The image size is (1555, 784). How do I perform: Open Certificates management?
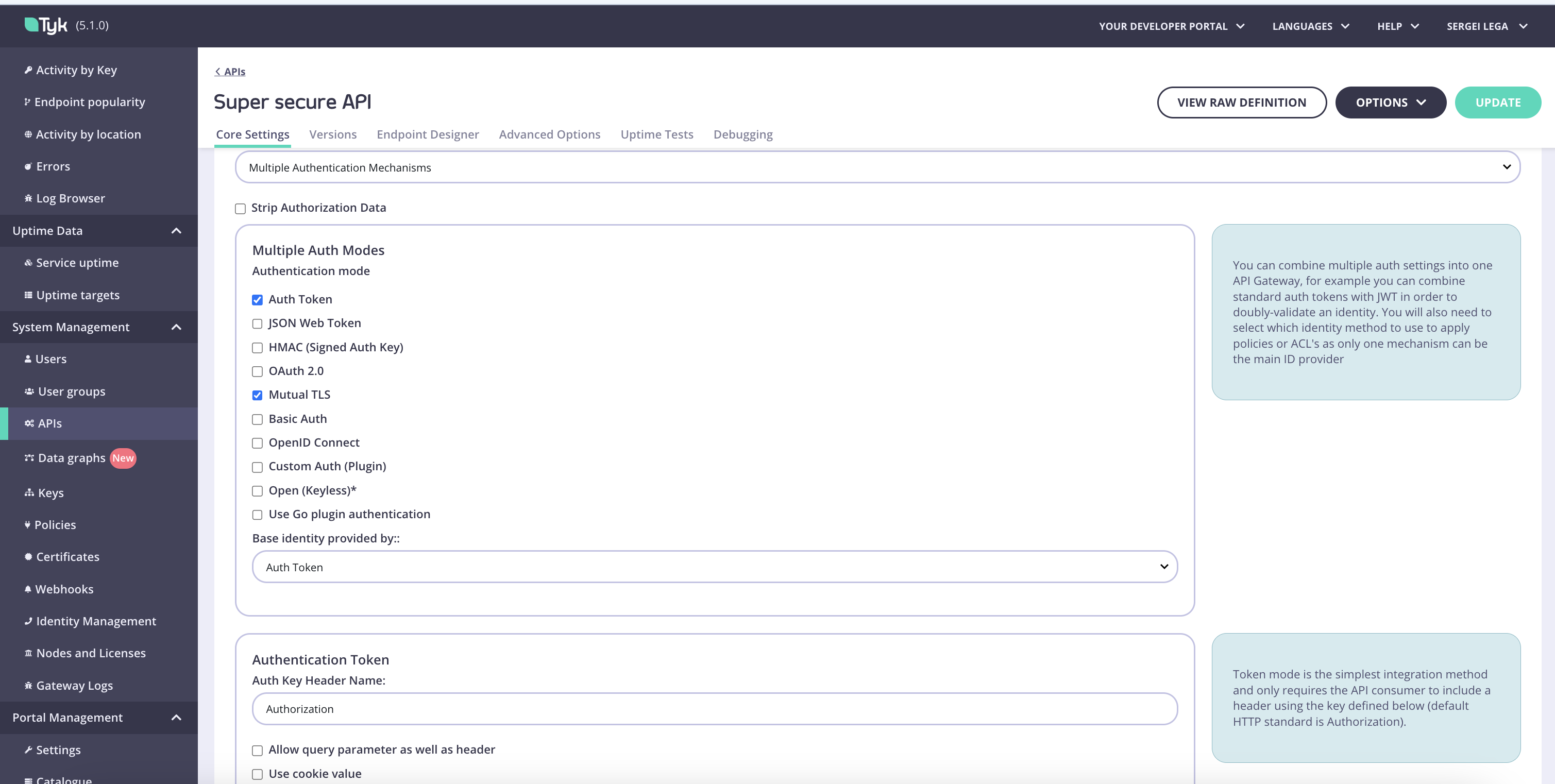click(x=67, y=556)
